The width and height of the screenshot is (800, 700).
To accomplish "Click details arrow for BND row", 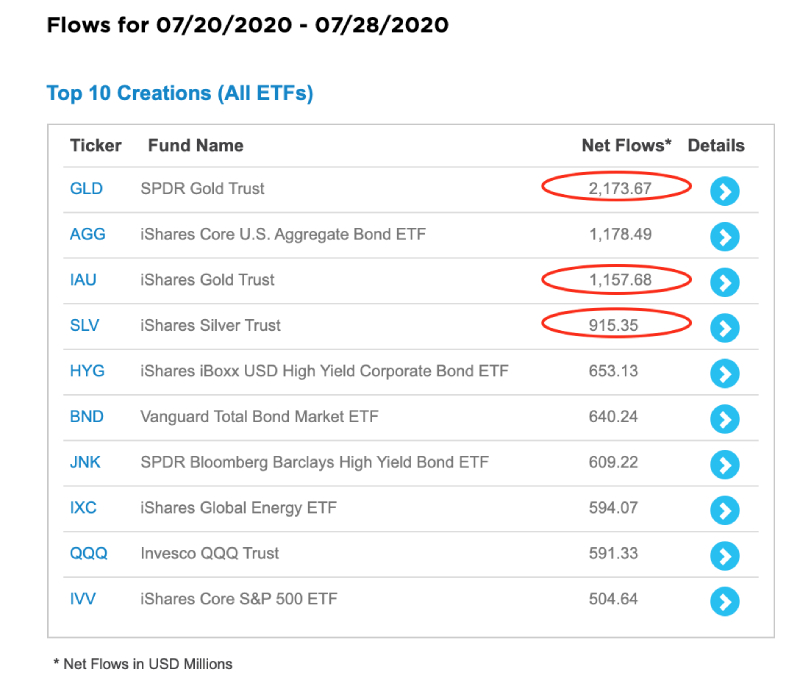I will point(724,418).
